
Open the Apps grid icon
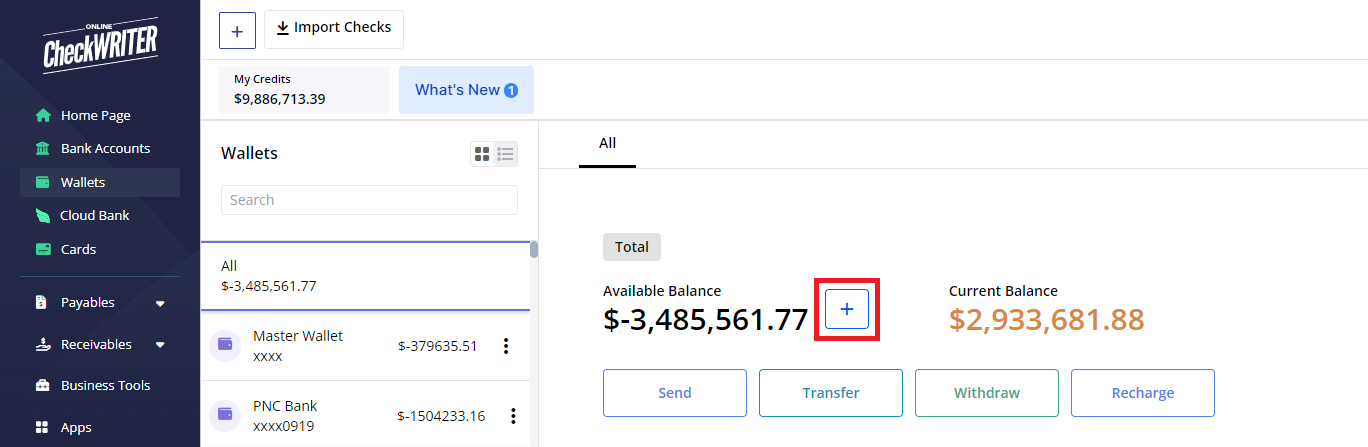coord(43,427)
